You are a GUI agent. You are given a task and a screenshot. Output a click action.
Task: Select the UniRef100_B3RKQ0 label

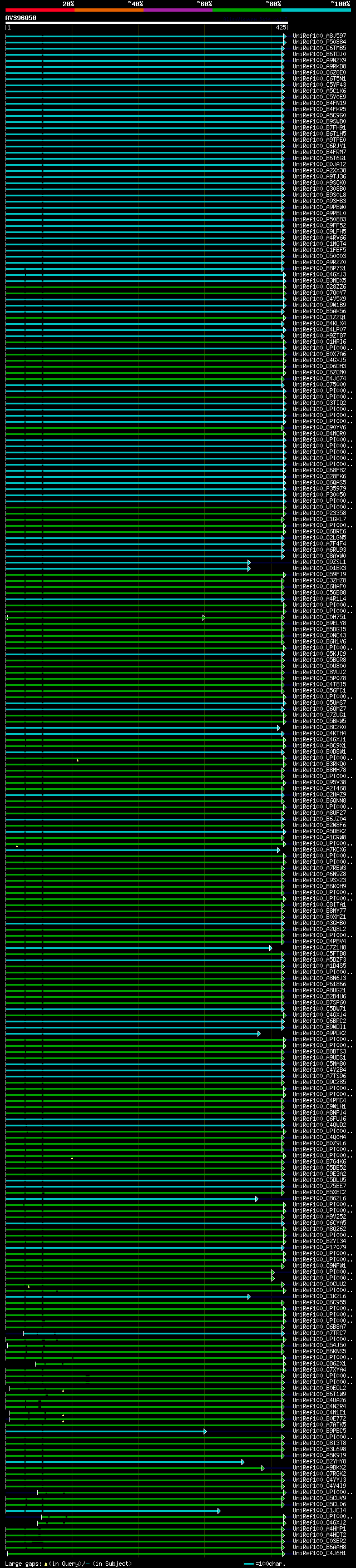pyautogui.click(x=319, y=764)
